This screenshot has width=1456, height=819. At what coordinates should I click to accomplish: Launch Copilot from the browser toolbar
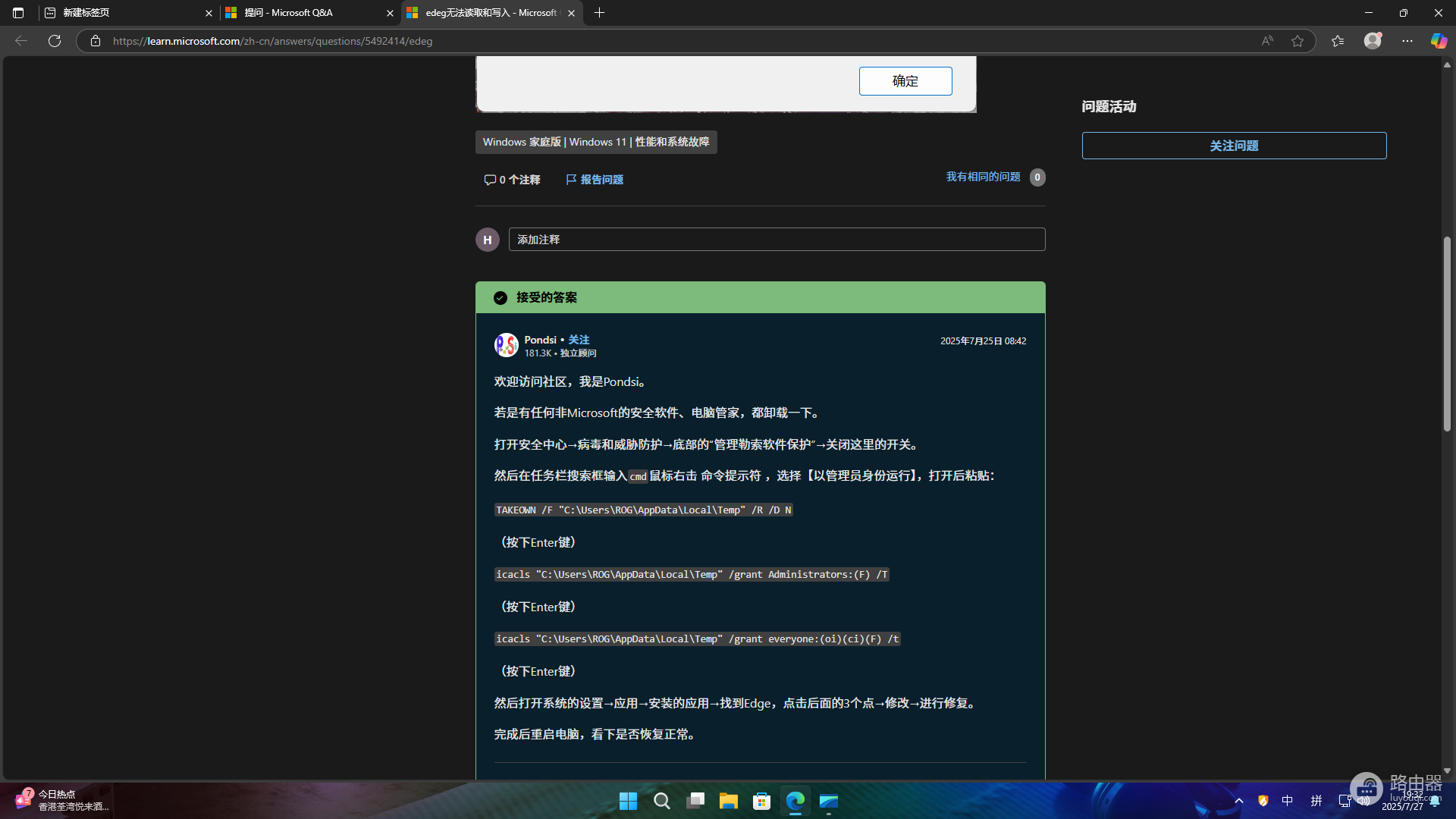tap(1439, 41)
